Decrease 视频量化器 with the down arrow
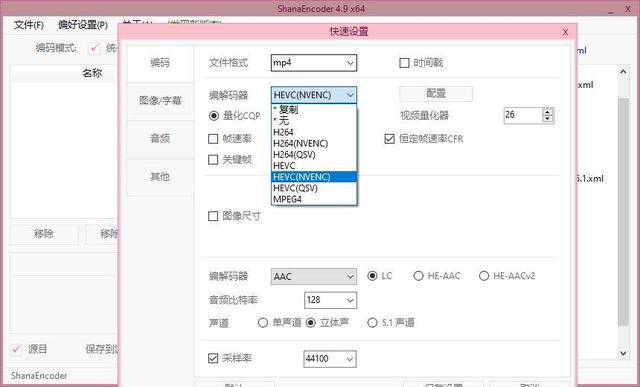The image size is (640, 387). pos(548,119)
